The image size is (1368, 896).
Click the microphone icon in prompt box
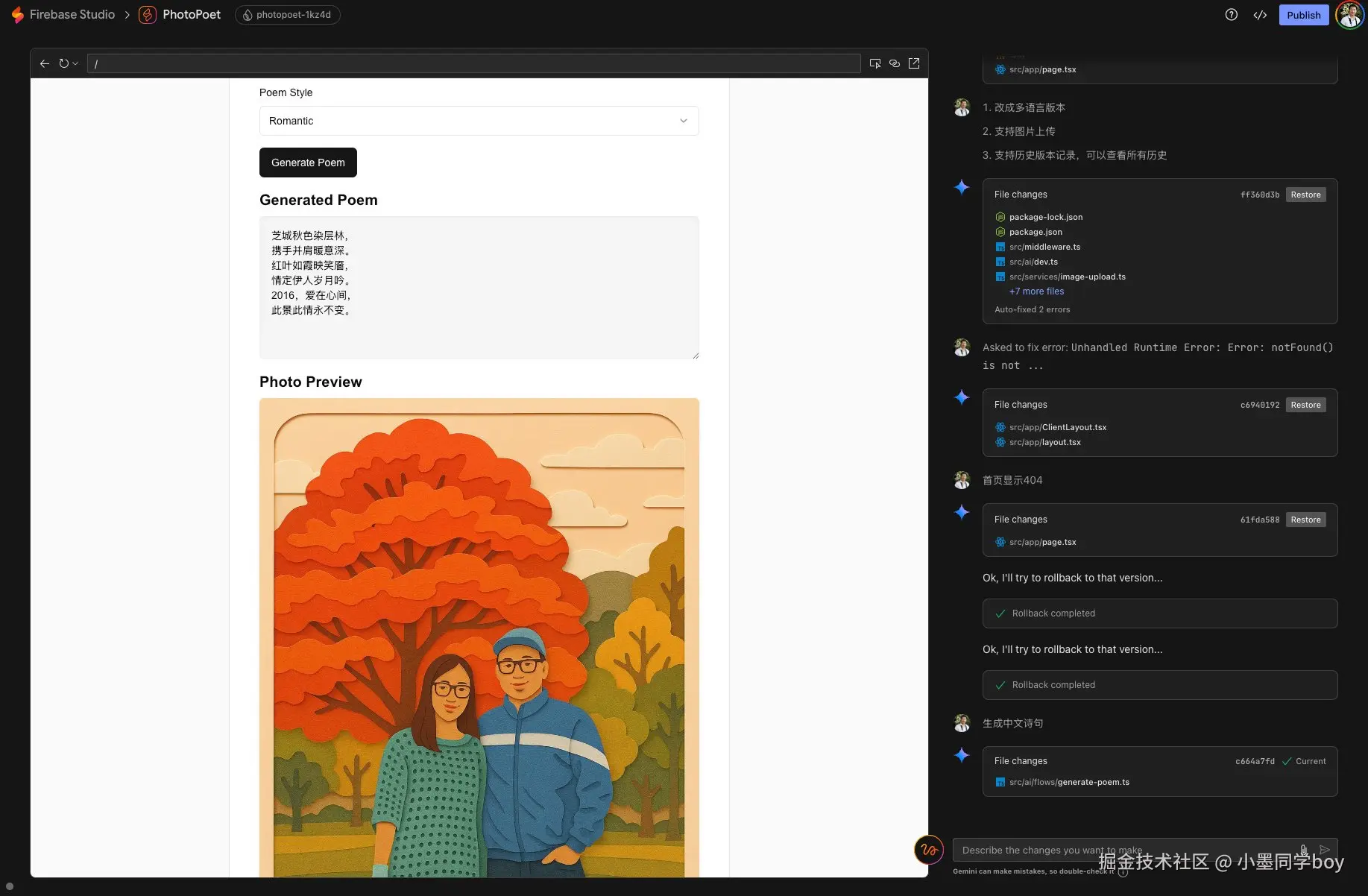(1304, 850)
